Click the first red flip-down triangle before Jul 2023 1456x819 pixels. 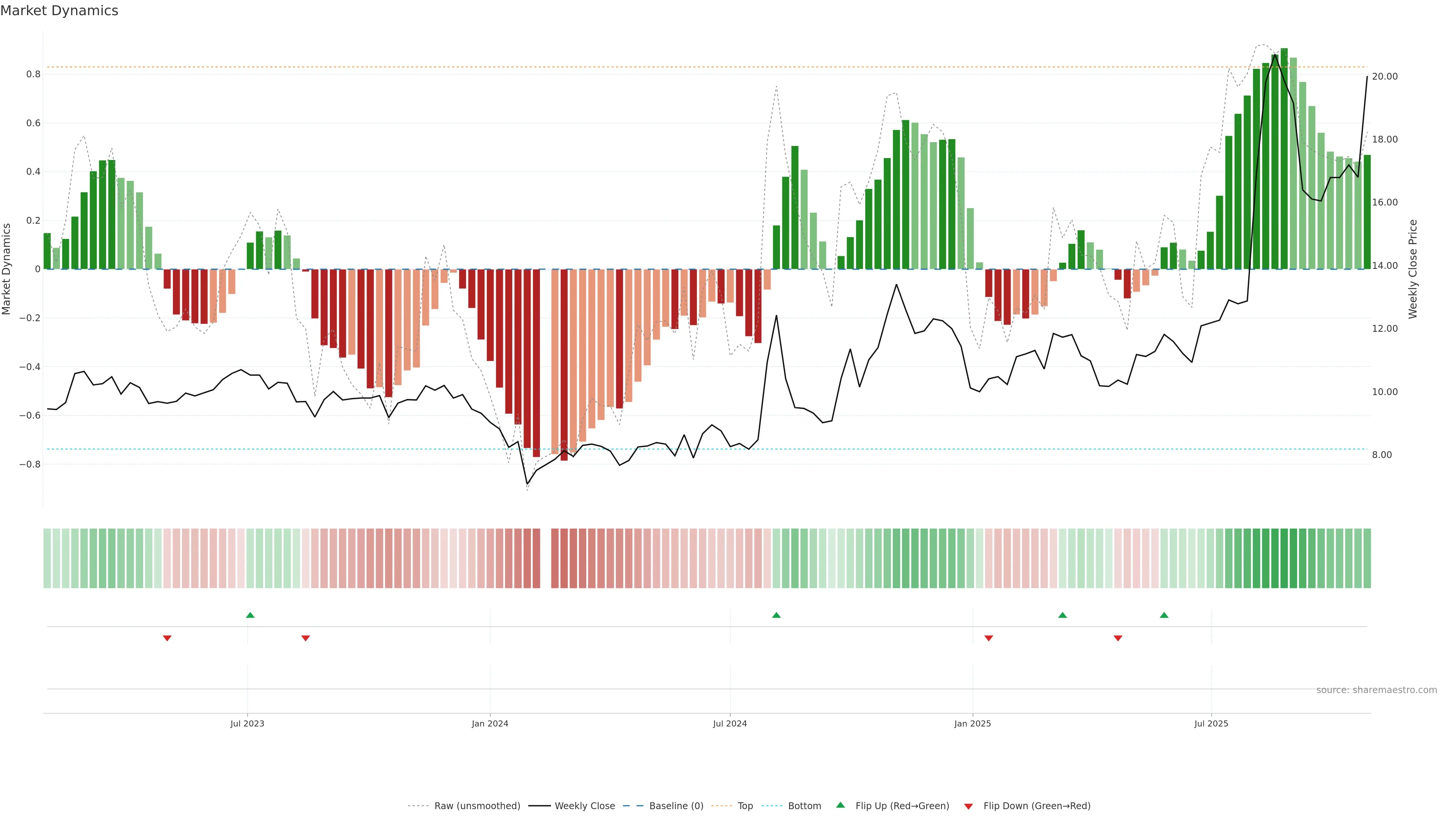point(167,638)
